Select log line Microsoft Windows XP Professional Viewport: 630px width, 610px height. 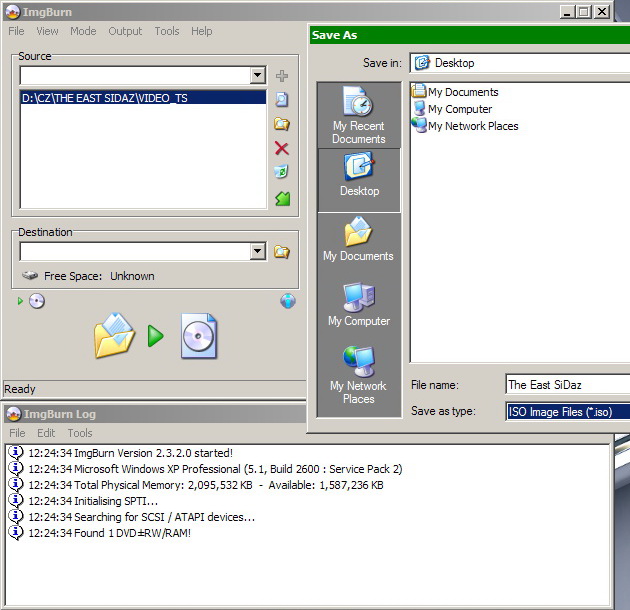click(215, 469)
